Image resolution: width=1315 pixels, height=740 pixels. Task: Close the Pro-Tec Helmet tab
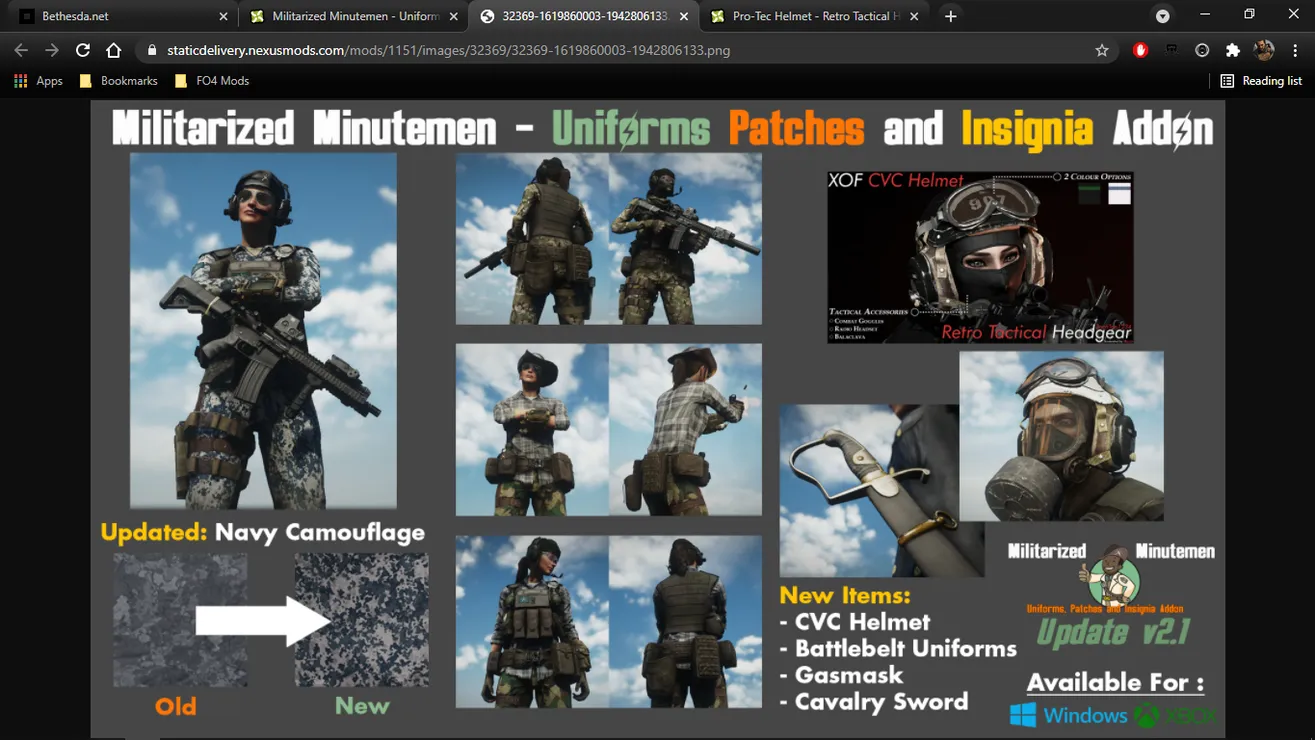(x=913, y=16)
